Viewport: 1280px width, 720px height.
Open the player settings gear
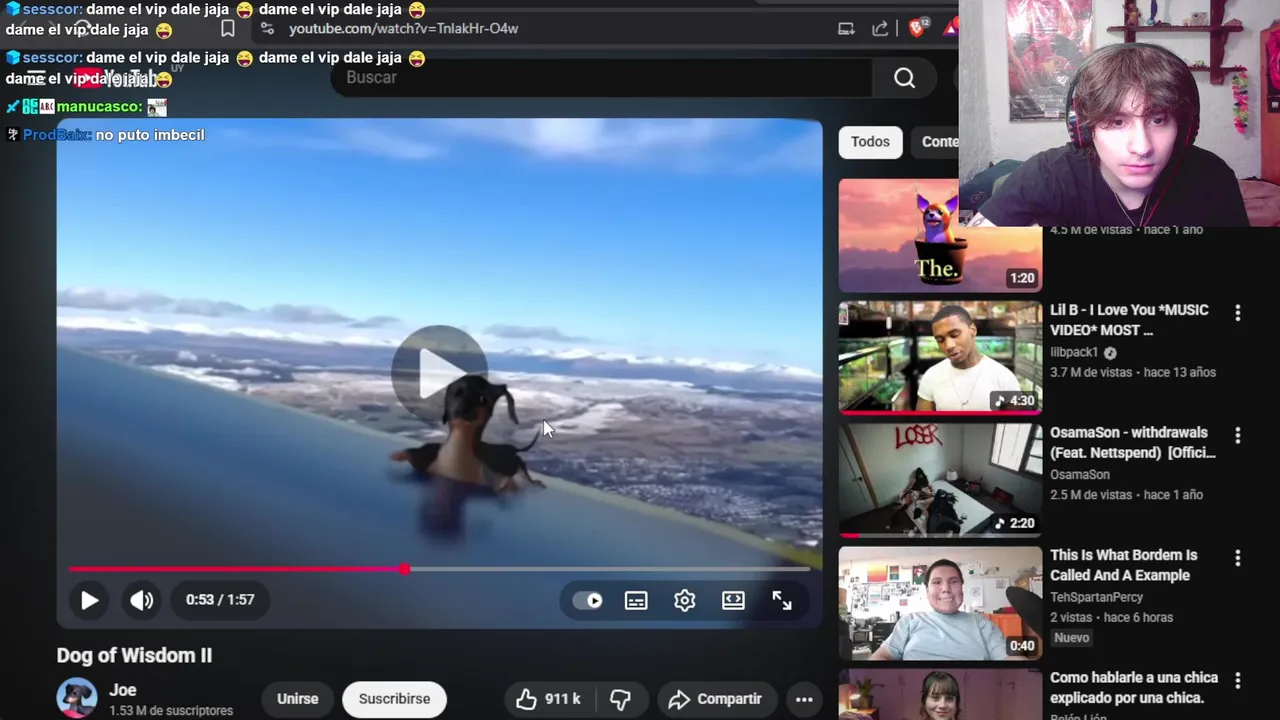tap(685, 600)
